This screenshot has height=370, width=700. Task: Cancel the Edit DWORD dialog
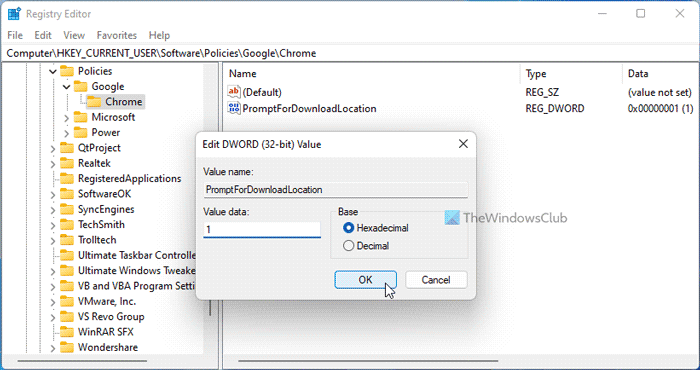click(x=436, y=280)
